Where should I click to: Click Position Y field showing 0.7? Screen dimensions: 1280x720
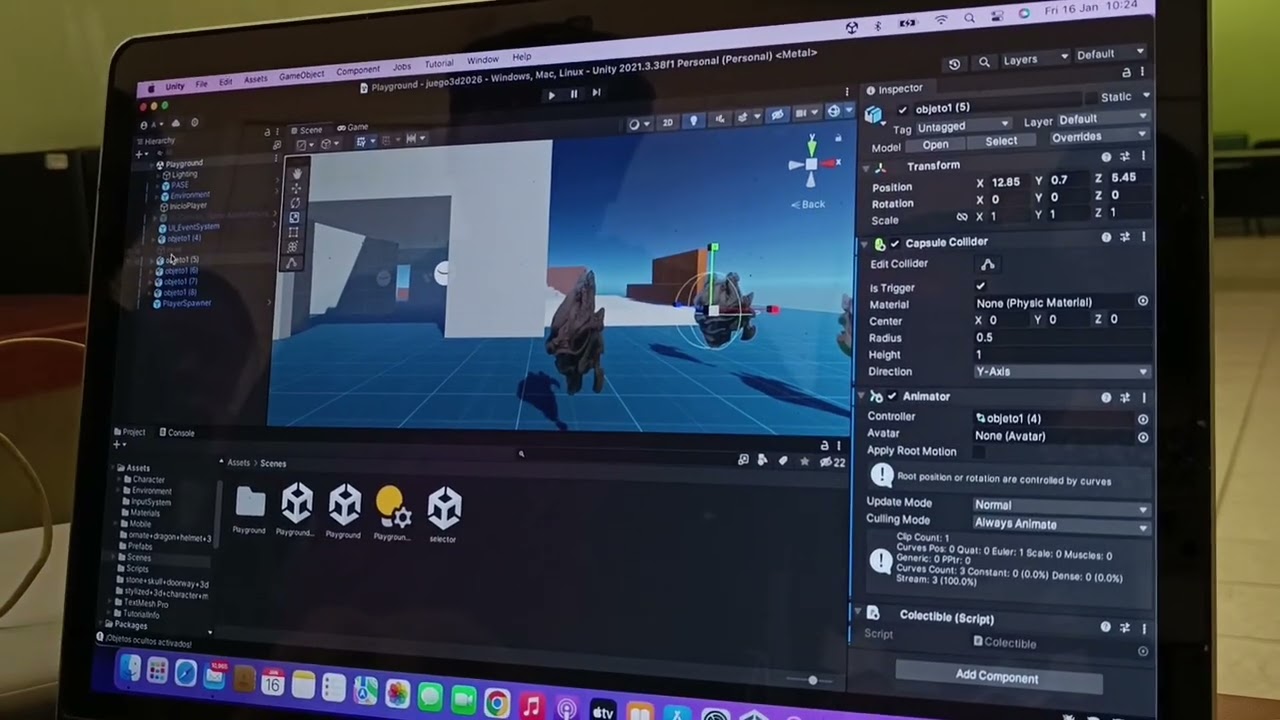click(x=1070, y=180)
